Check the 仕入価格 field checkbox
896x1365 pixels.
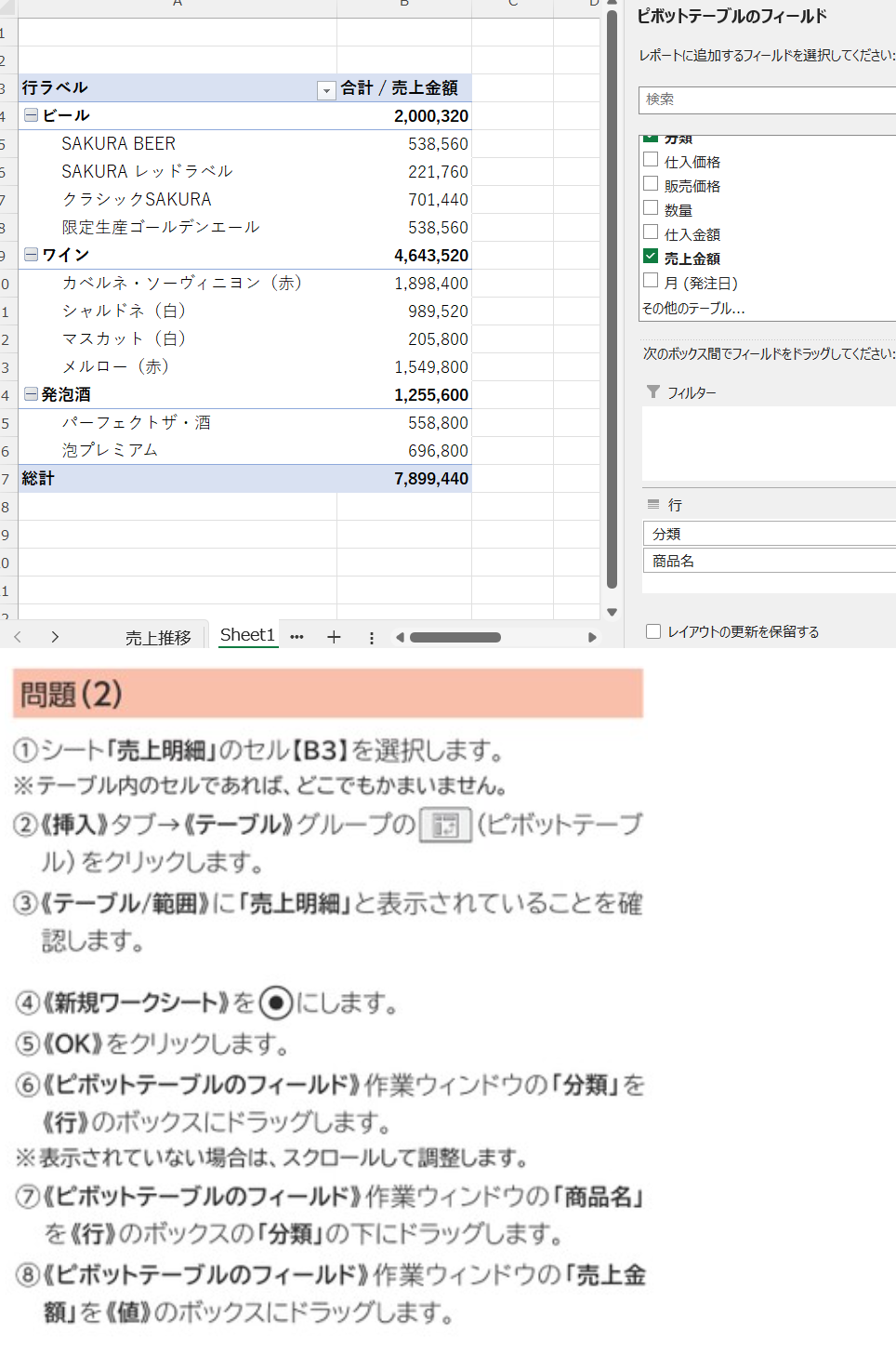651,160
